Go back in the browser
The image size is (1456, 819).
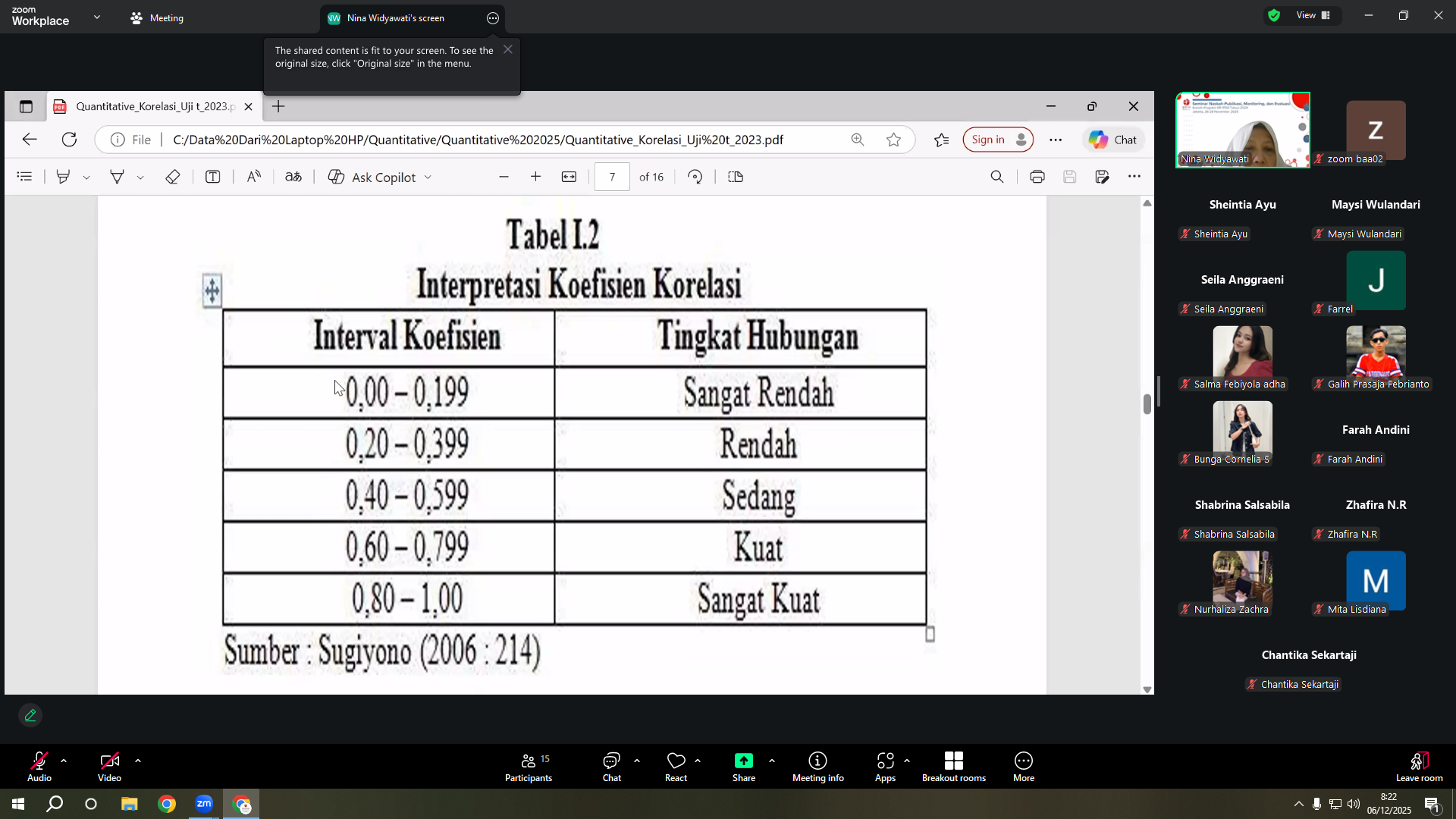tap(30, 140)
